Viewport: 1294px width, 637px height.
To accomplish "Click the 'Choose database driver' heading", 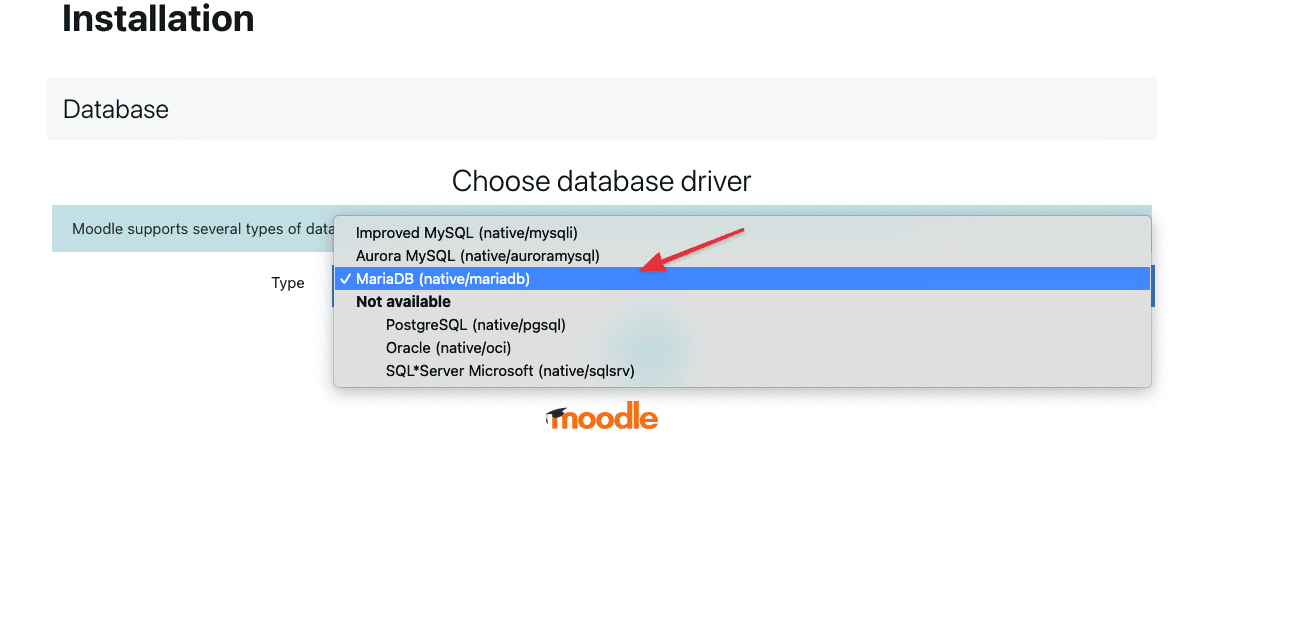I will point(601,181).
